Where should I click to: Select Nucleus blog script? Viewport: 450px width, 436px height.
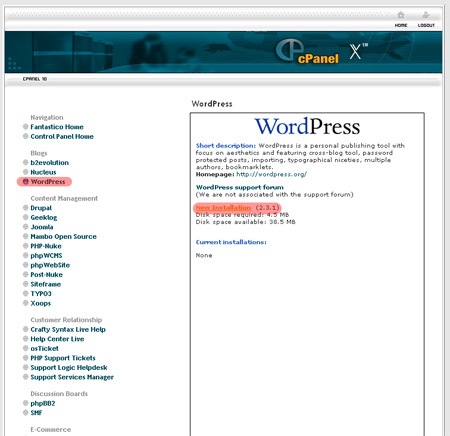43,172
